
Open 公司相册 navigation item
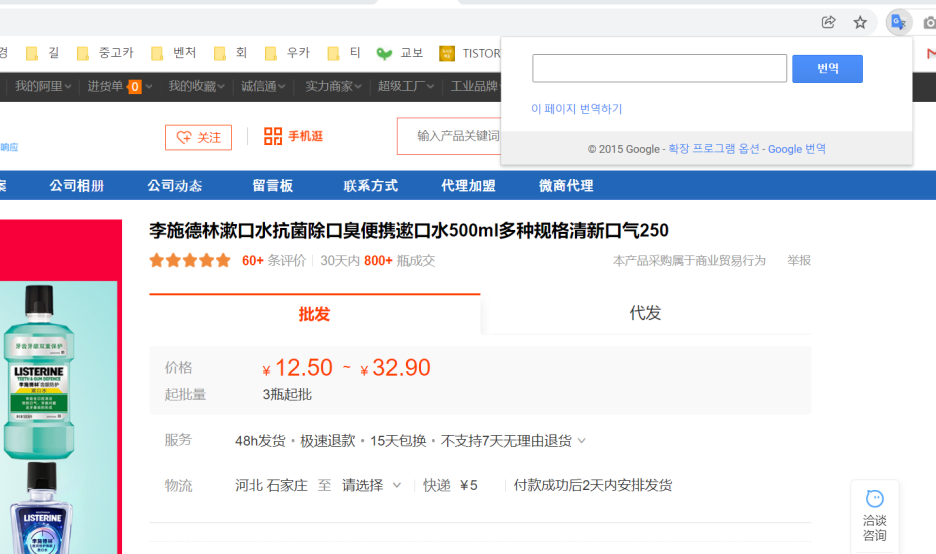[x=76, y=186]
